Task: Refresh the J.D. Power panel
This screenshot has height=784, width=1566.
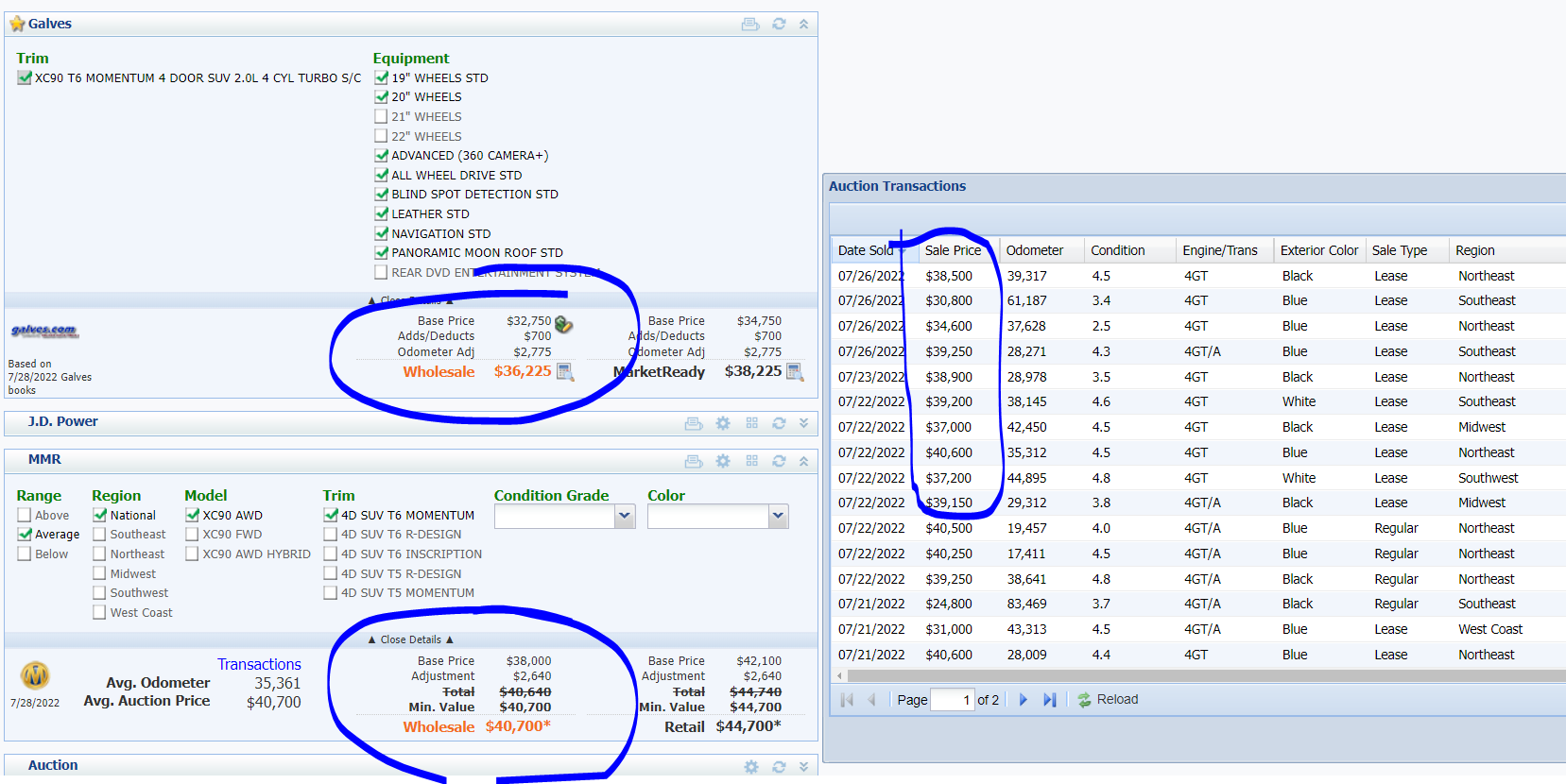Action: [779, 423]
